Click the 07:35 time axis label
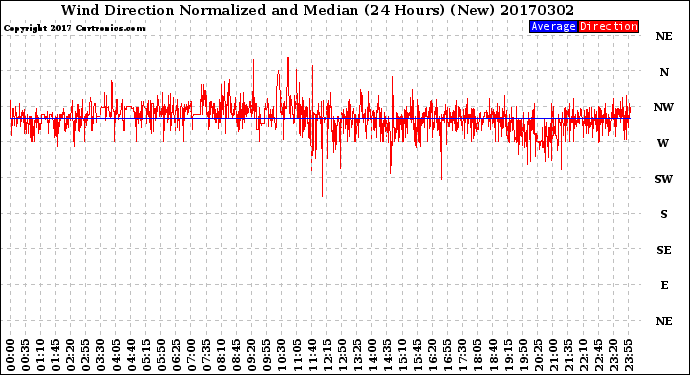The width and height of the screenshot is (690, 375). (x=206, y=355)
